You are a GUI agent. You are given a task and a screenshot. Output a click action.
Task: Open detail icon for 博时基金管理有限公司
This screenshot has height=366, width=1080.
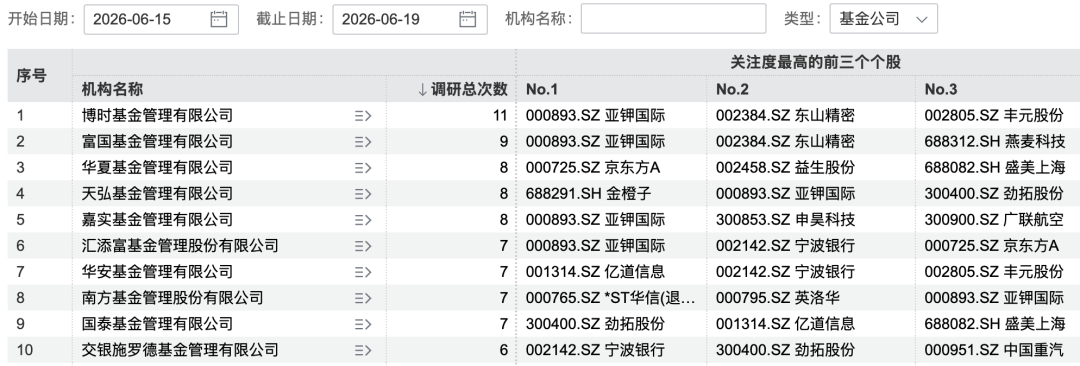click(x=363, y=116)
